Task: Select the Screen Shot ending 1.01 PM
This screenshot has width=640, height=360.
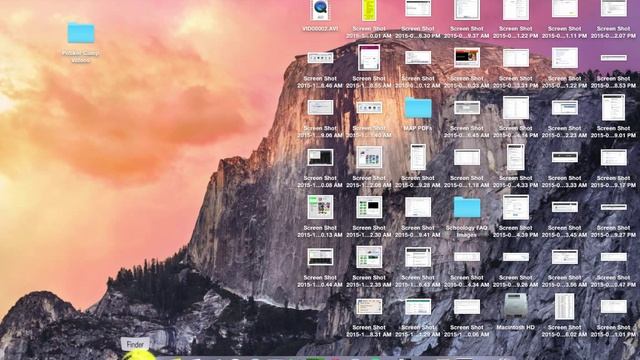Action: coord(614,307)
